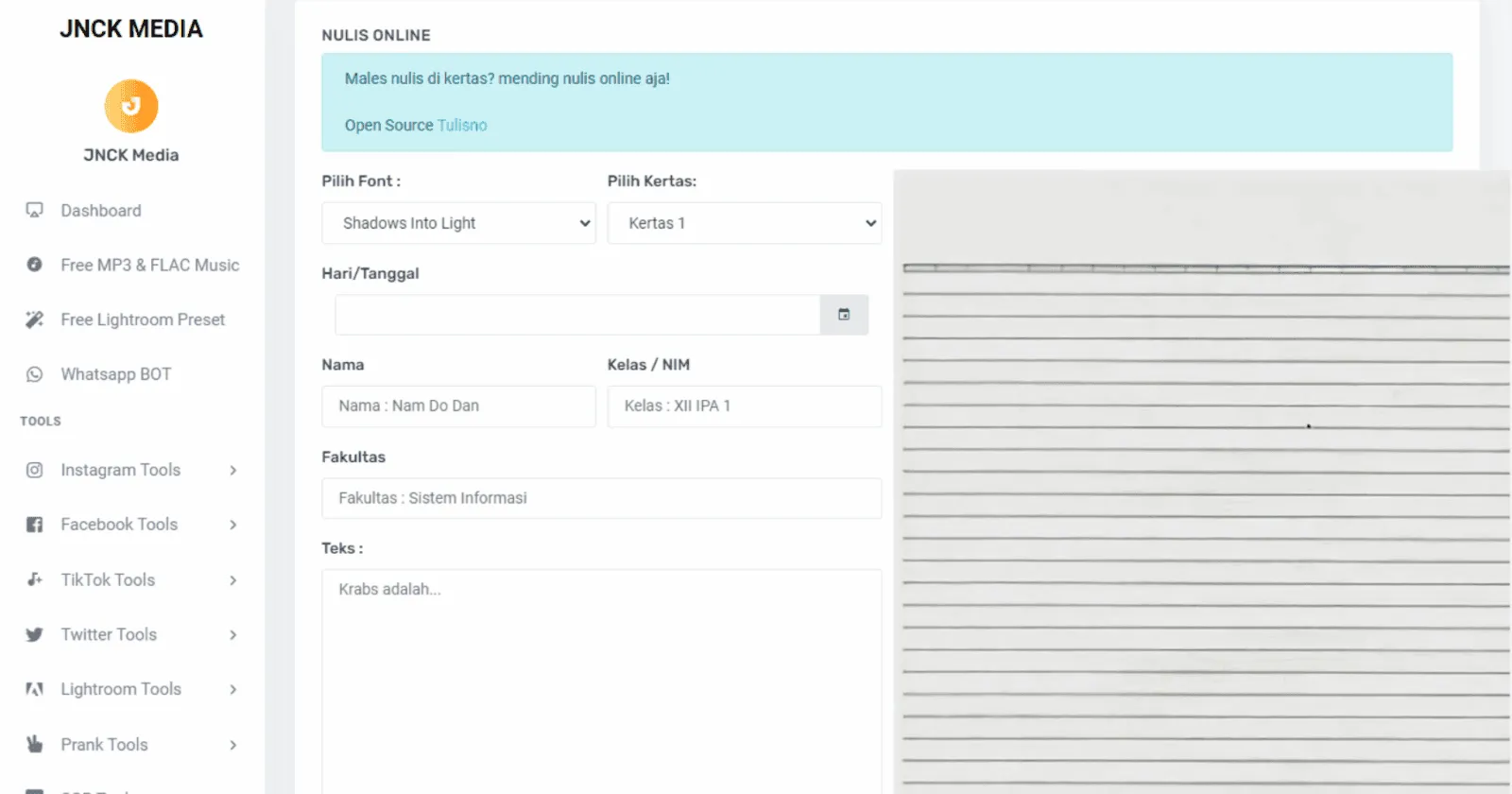Viewport: 1512px width, 794px height.
Task: Click the Instagram Tools icon
Action: tap(35, 470)
